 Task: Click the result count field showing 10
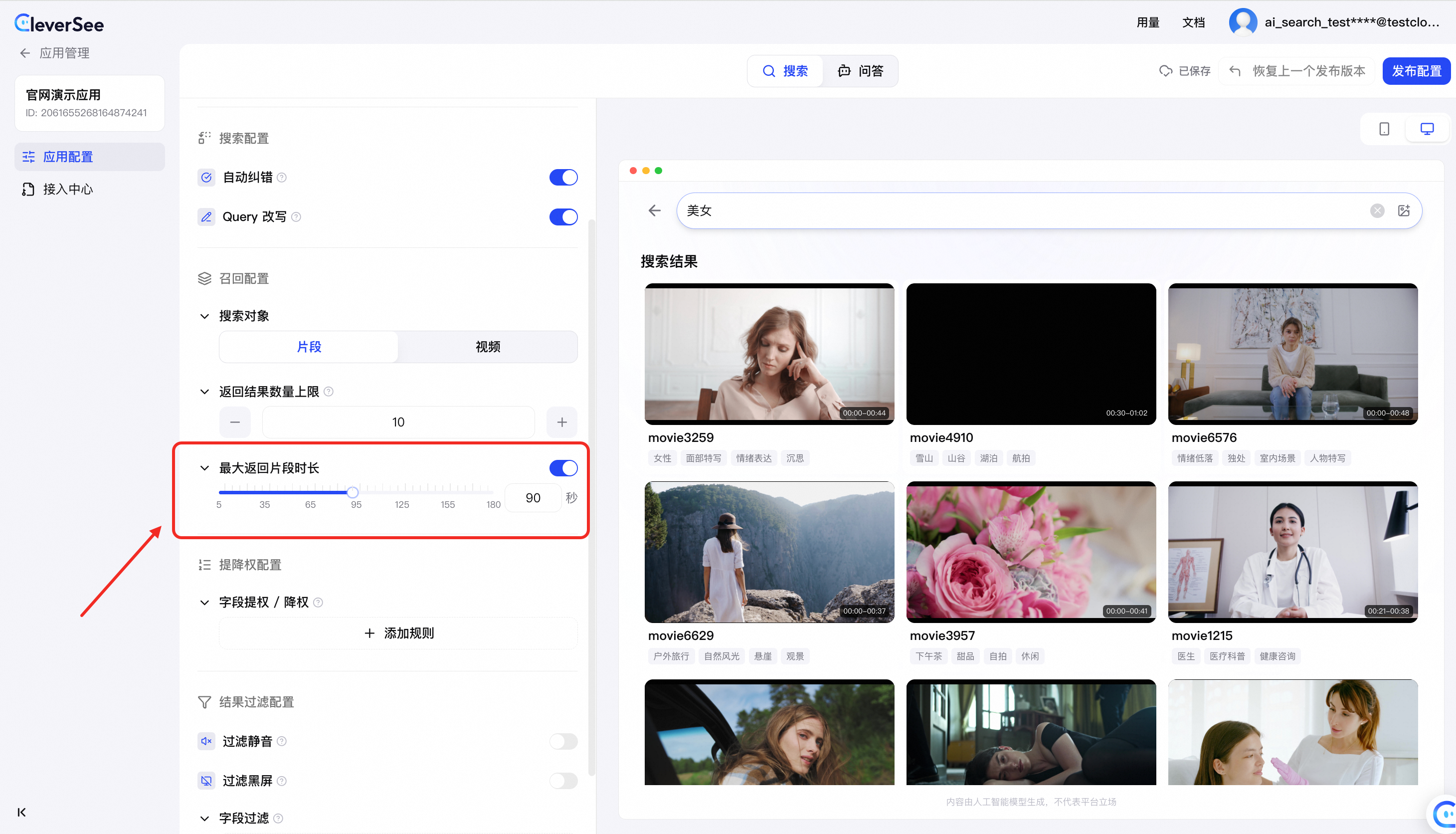pos(398,422)
